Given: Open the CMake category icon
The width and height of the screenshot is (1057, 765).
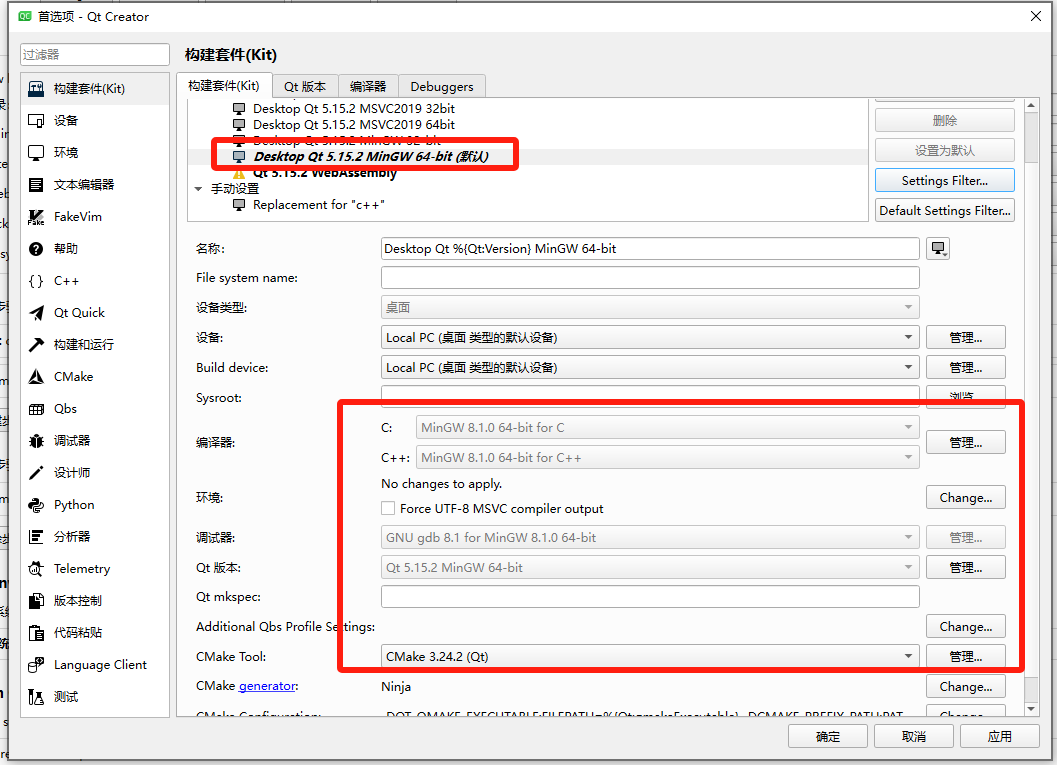Looking at the screenshot, I should pyautogui.click(x=36, y=377).
